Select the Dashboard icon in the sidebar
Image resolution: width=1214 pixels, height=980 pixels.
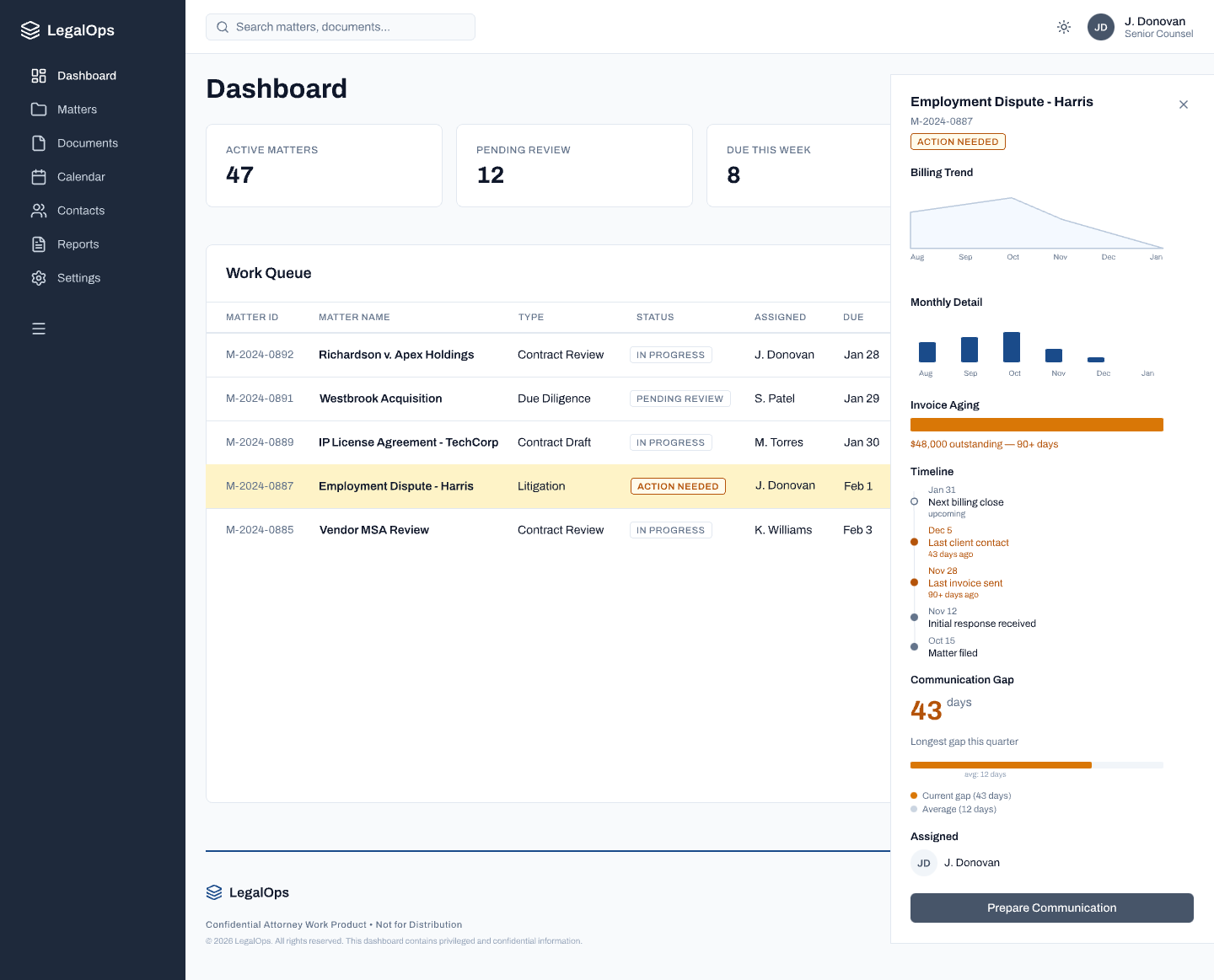[39, 75]
